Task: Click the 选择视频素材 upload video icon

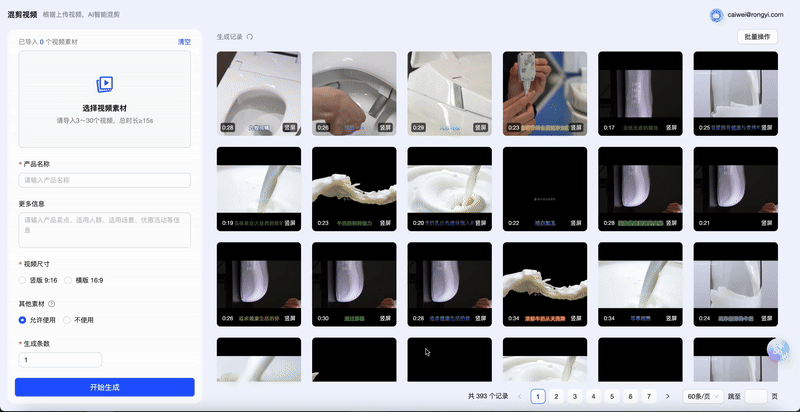Action: coord(105,84)
